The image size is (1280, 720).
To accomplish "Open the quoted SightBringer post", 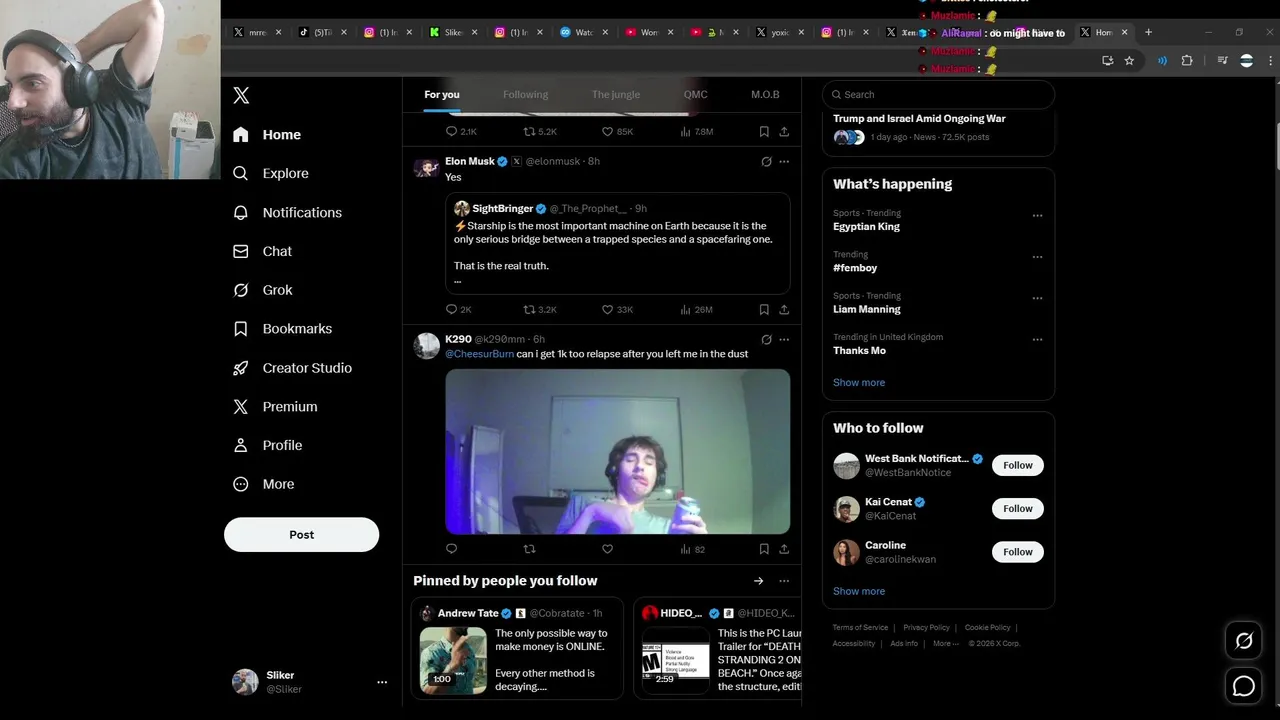I will click(x=617, y=243).
